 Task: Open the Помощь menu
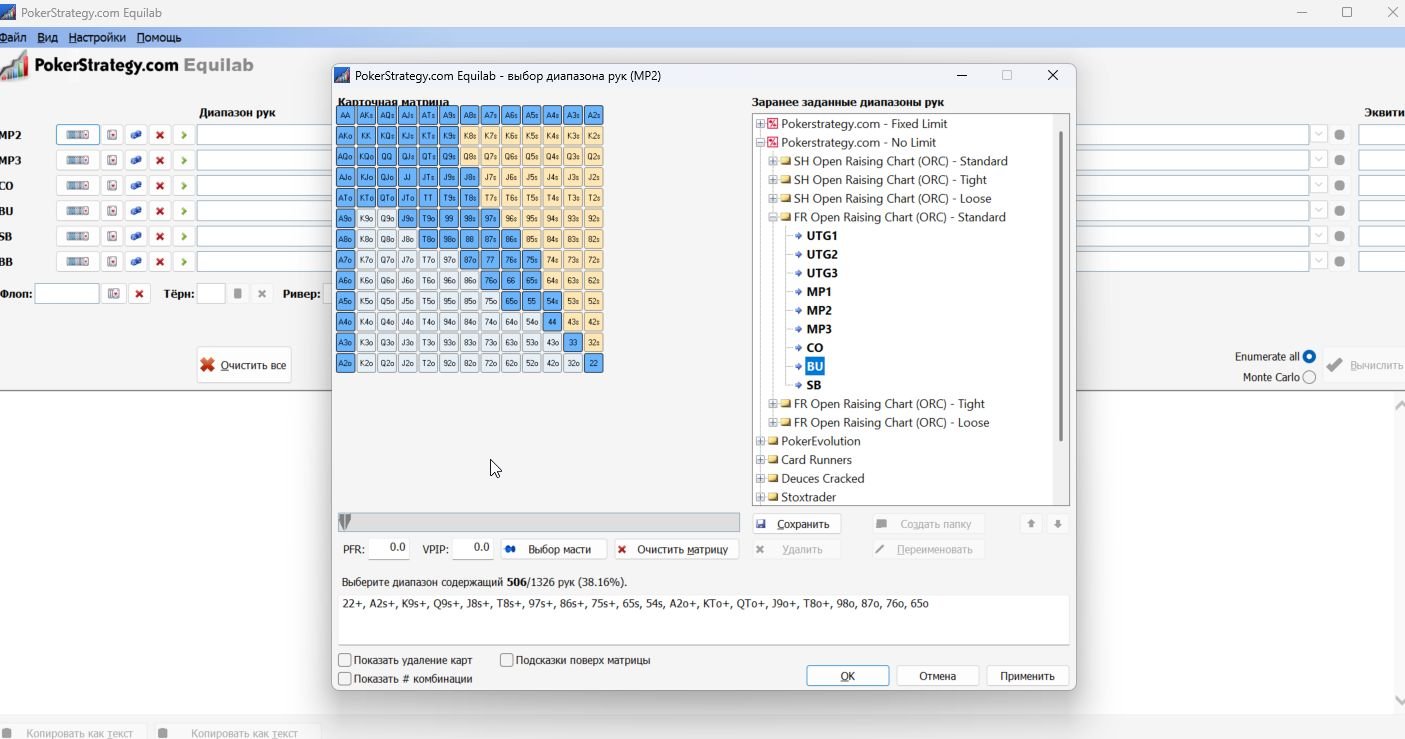[159, 37]
